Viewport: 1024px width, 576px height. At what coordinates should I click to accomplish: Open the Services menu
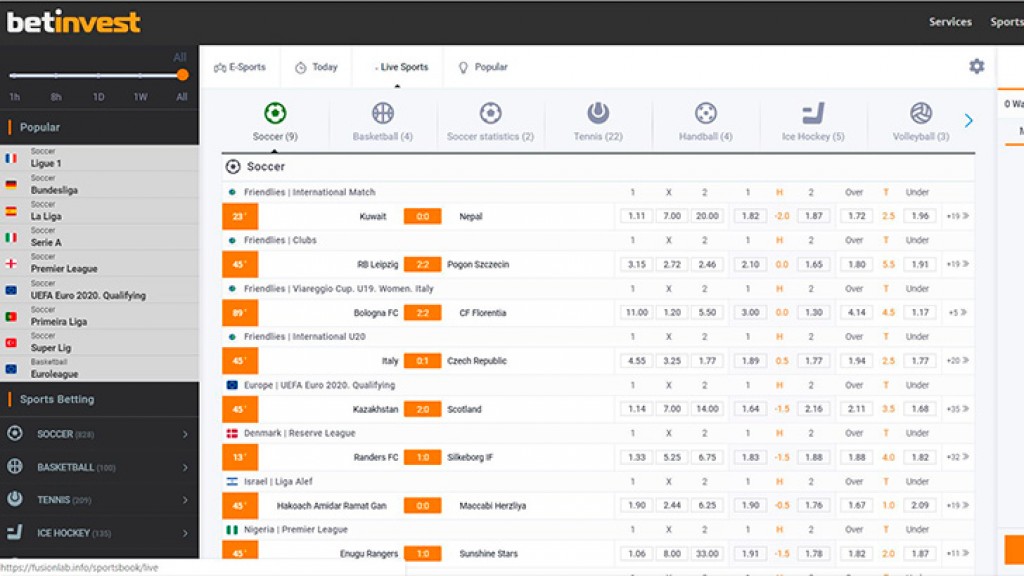(950, 21)
